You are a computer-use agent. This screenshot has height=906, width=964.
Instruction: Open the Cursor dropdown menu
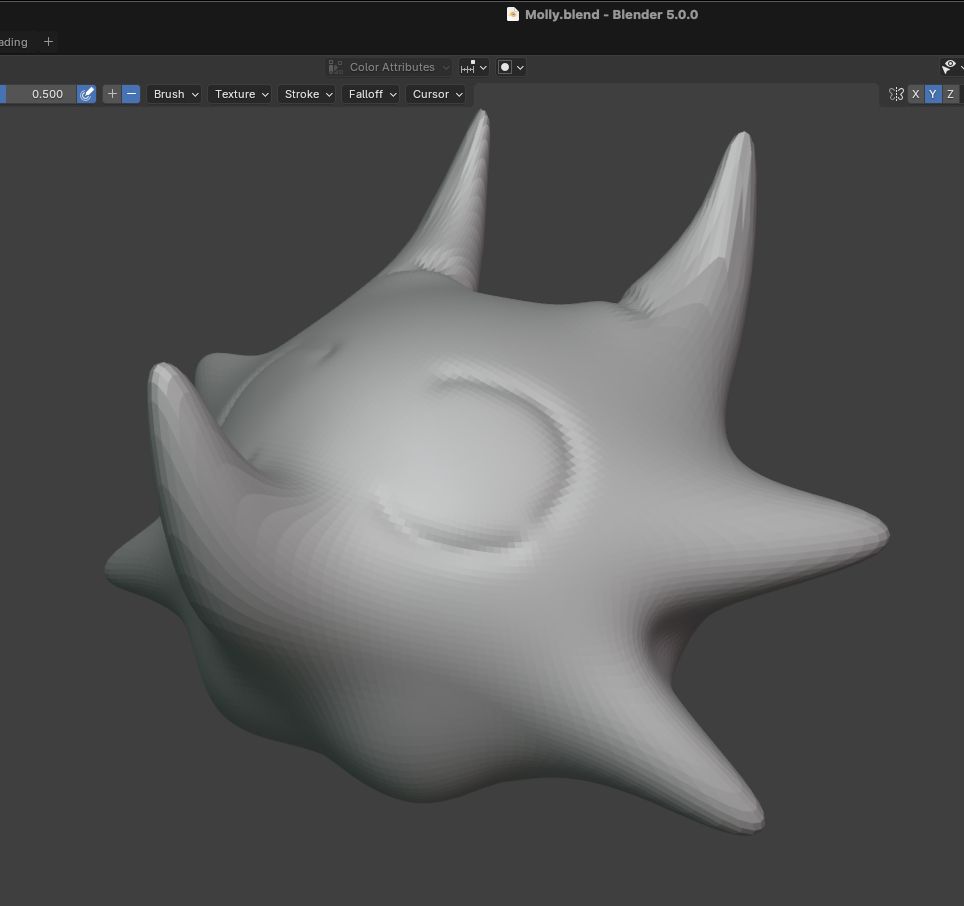pyautogui.click(x=436, y=94)
